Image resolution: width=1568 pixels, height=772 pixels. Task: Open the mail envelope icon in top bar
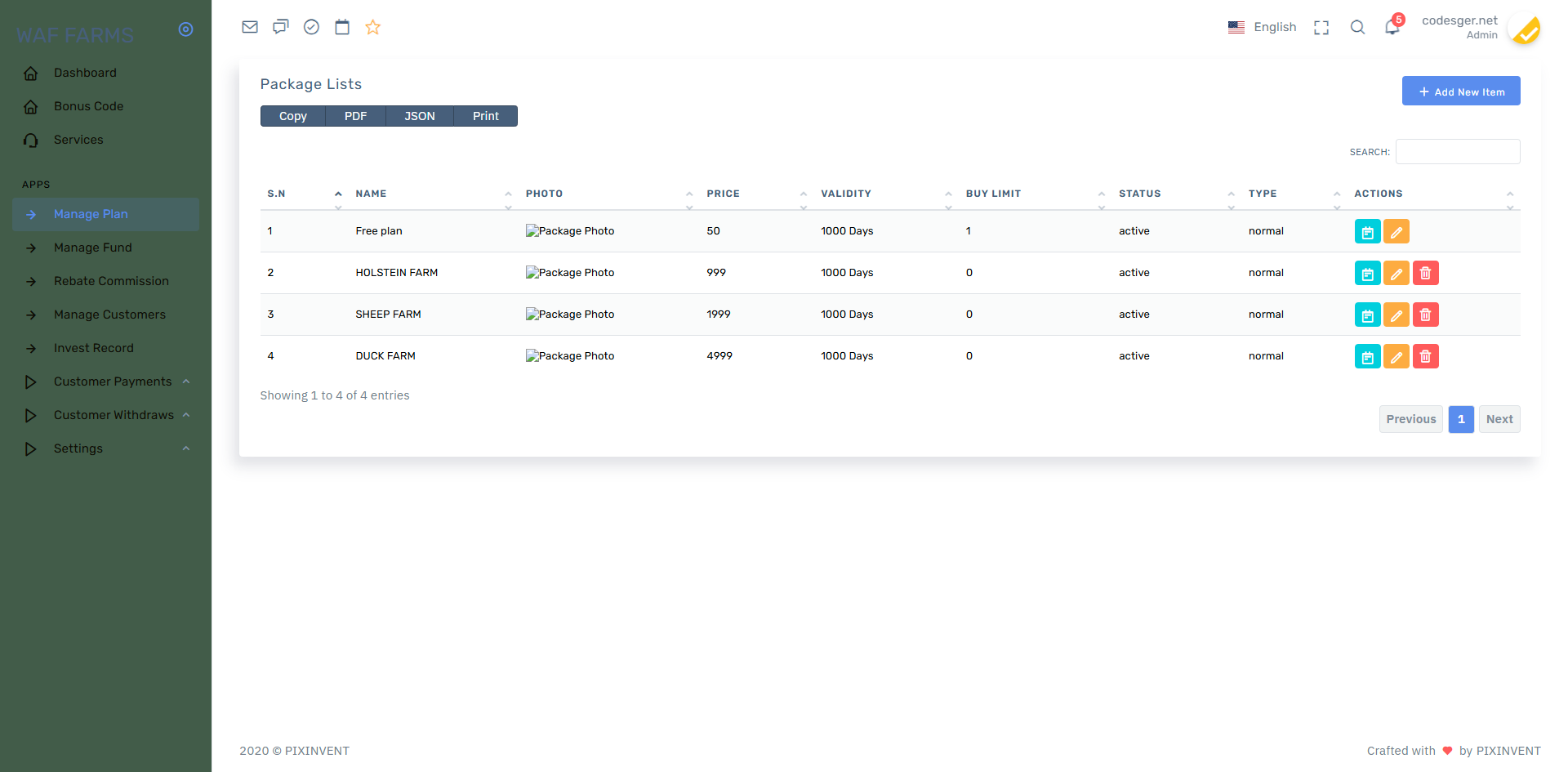click(x=250, y=27)
